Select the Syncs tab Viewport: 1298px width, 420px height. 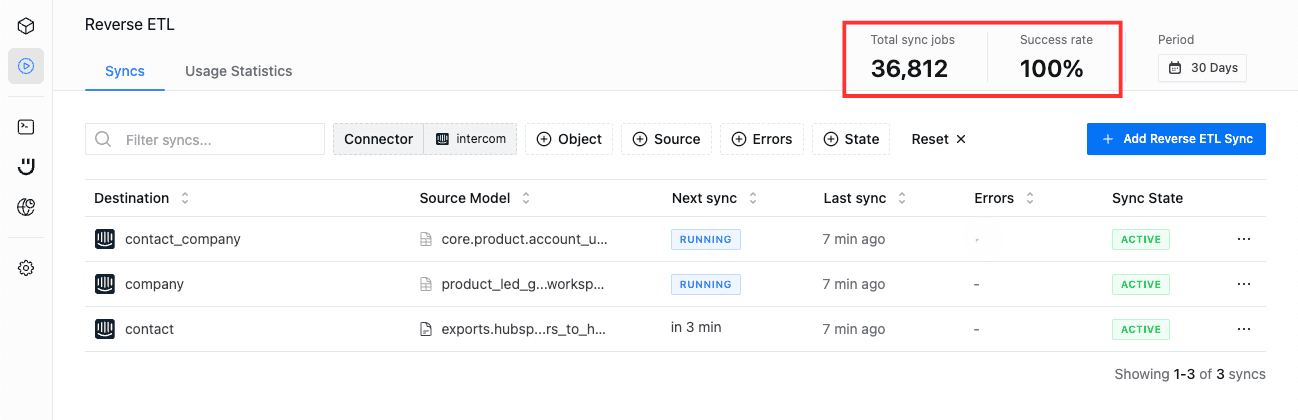[x=125, y=71]
